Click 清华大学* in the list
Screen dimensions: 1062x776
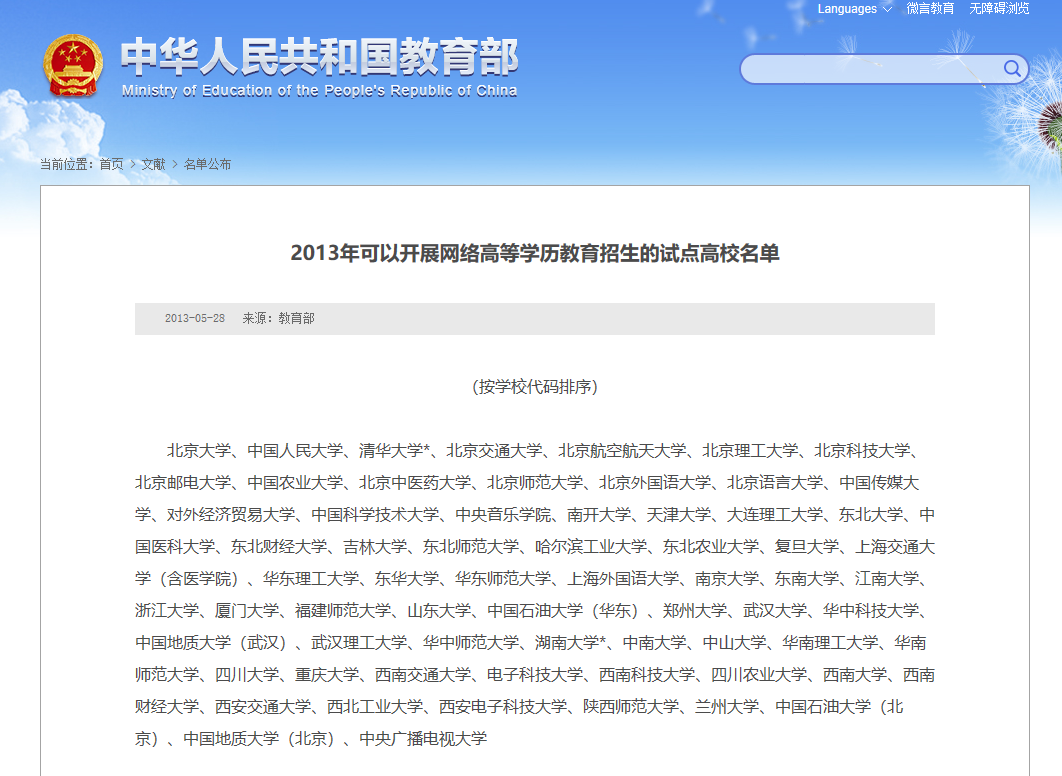(x=395, y=451)
